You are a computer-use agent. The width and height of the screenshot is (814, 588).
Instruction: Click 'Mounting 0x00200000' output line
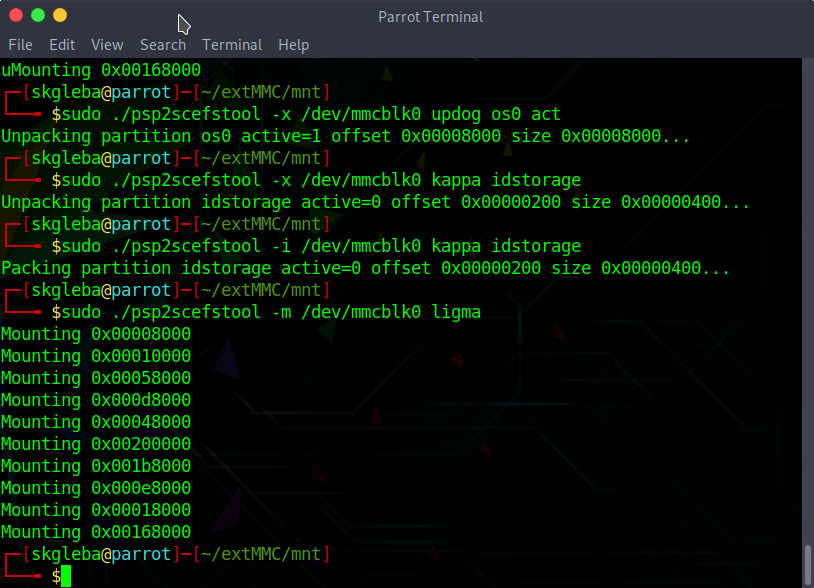coord(96,444)
